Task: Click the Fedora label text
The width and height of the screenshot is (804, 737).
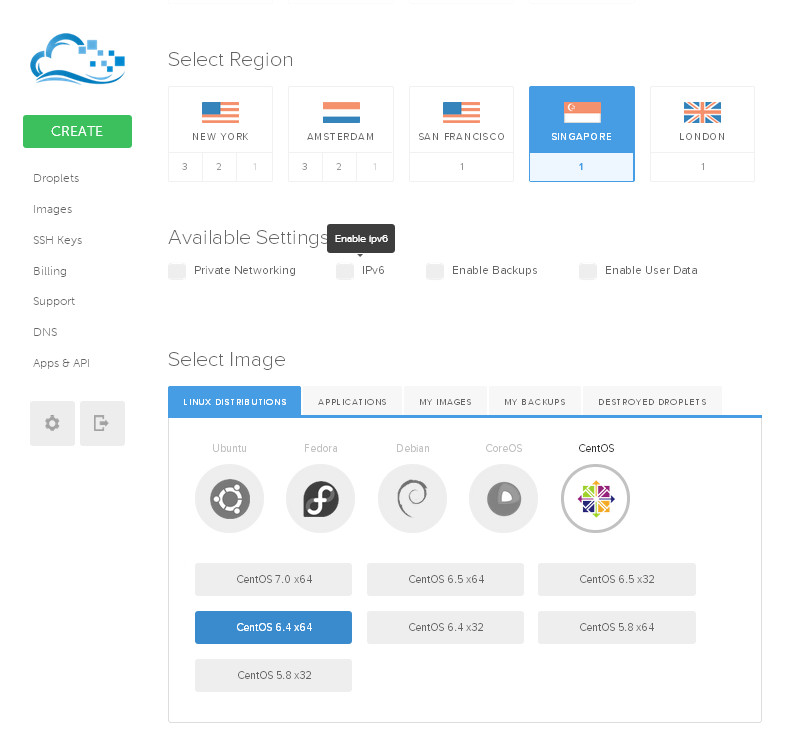Action: coord(320,448)
